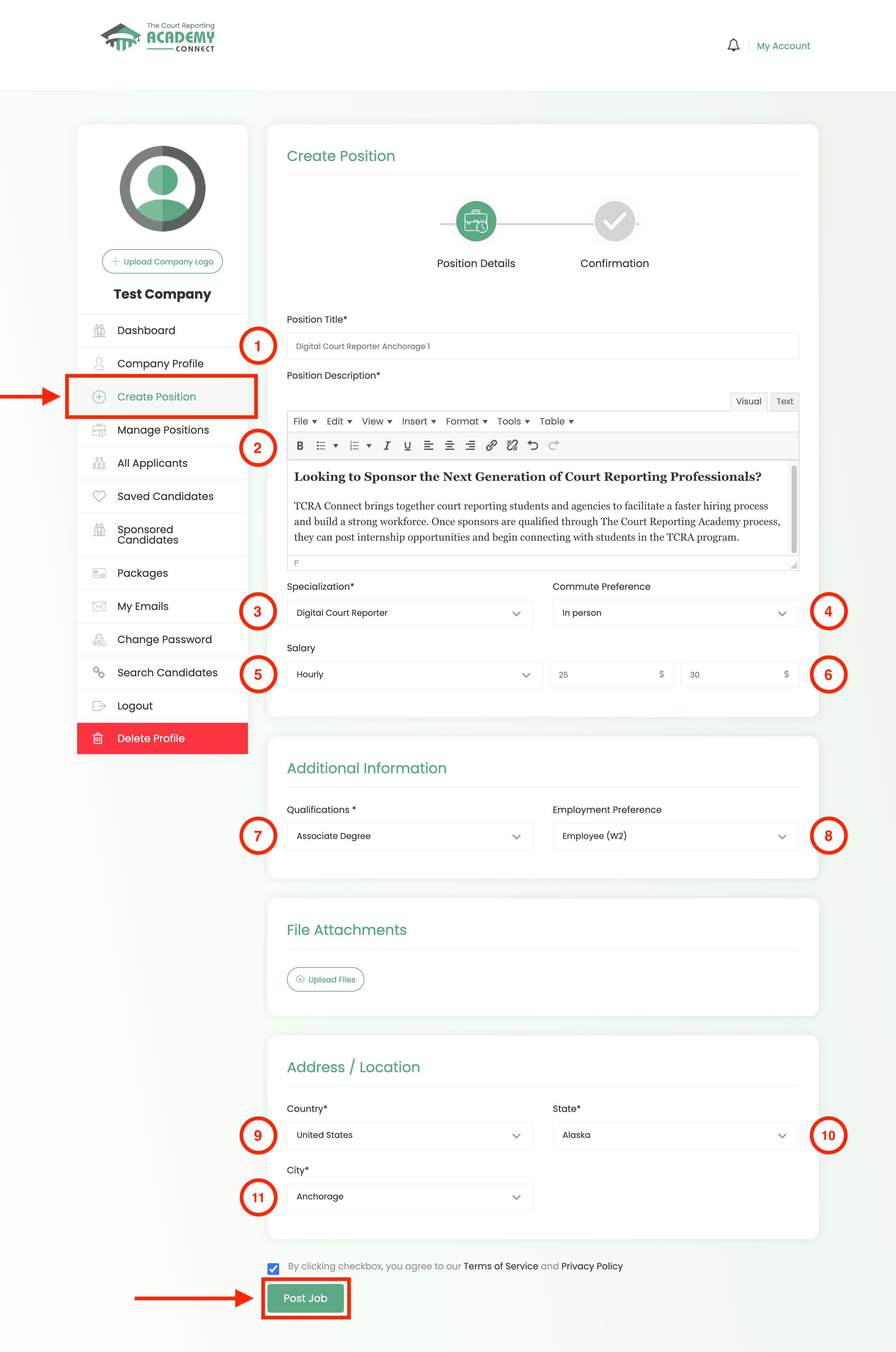Click the bullet list icon

click(x=321, y=446)
